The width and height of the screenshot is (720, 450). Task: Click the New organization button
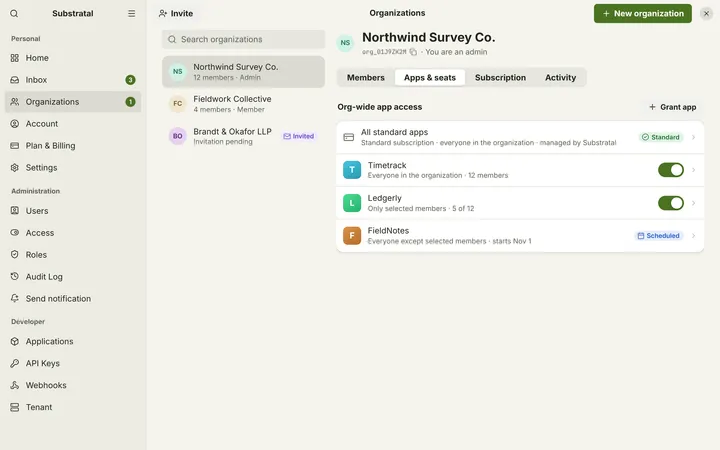[642, 14]
